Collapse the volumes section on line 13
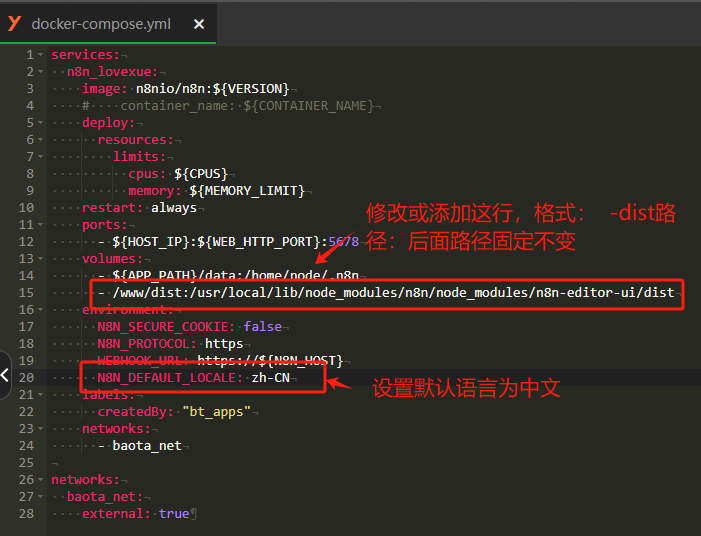Screen dimensions: 701x536 41,258
